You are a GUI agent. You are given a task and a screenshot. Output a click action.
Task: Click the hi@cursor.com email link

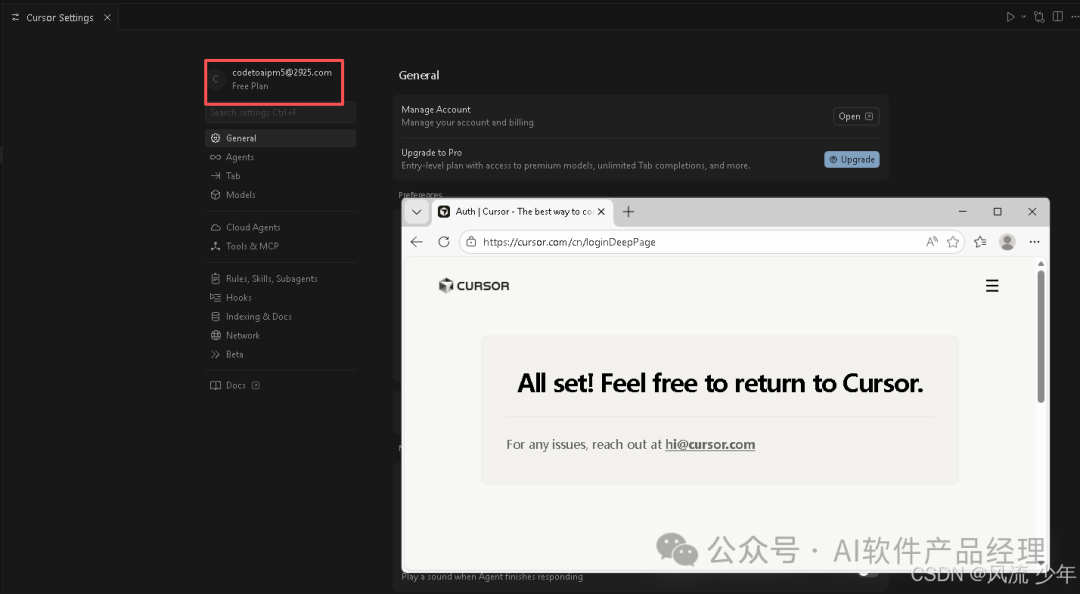(x=710, y=444)
